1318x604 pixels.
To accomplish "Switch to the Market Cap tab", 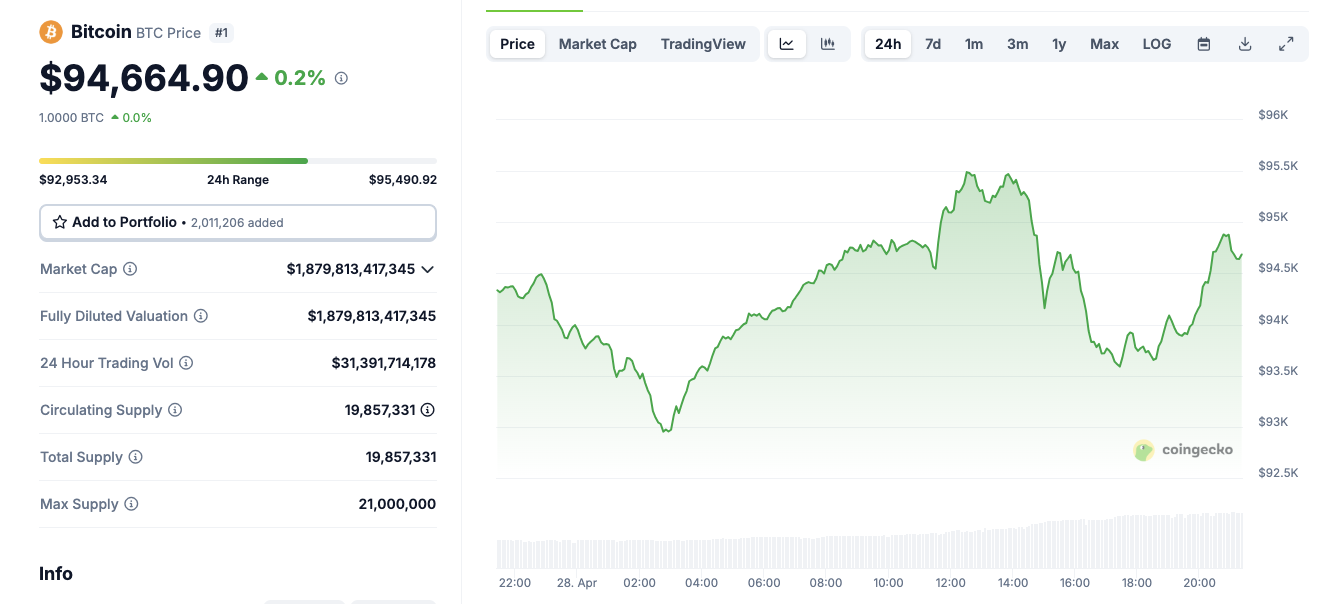I will pos(597,43).
